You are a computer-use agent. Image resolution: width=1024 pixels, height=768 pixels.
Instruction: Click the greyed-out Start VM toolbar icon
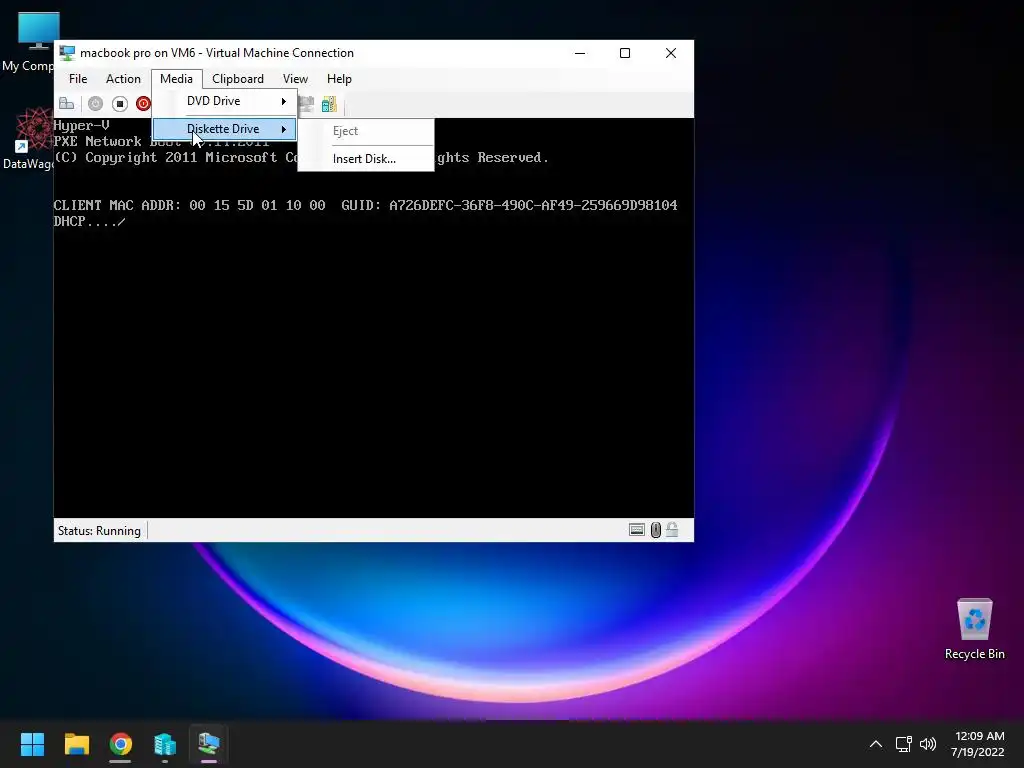(95, 104)
